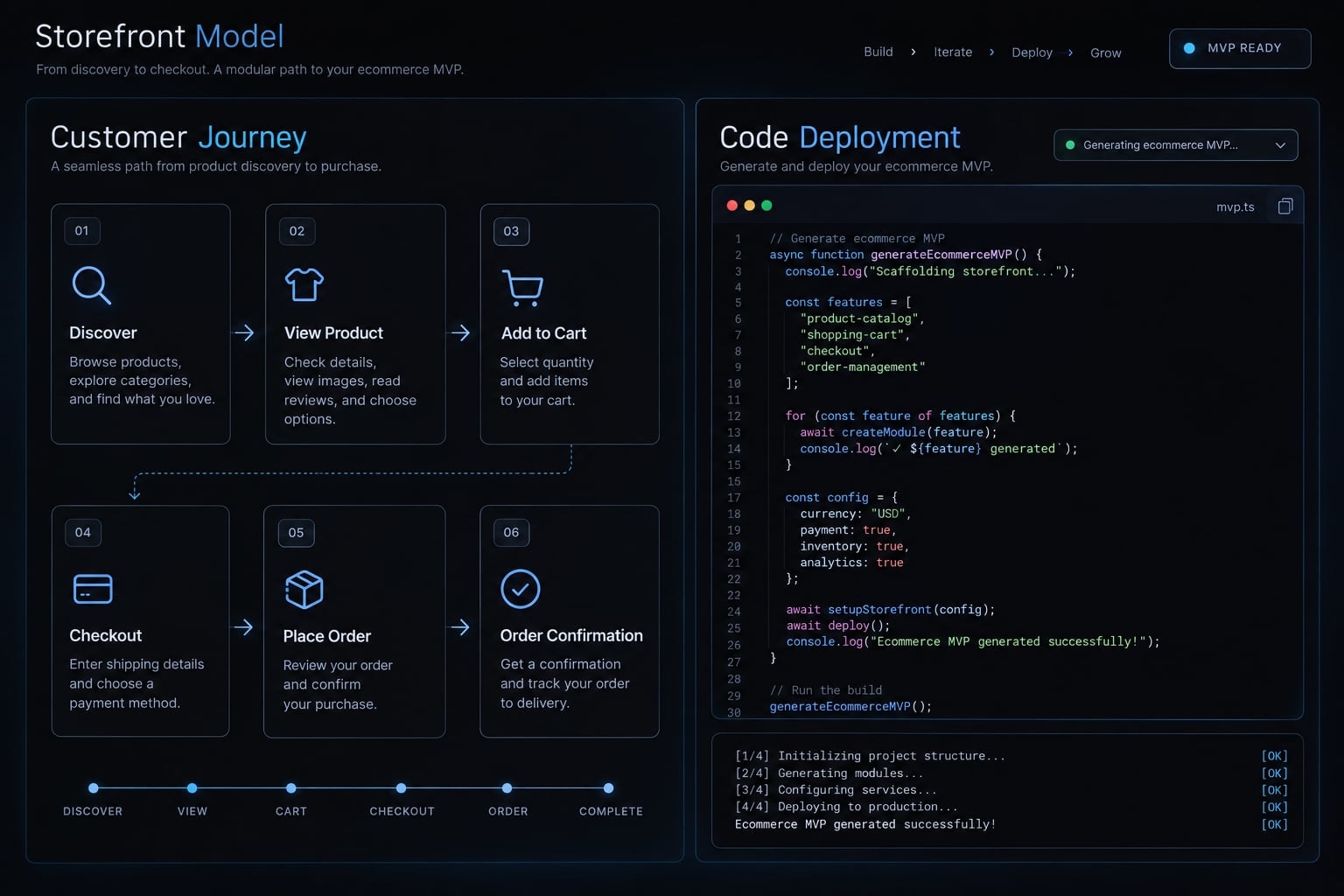The height and width of the screenshot is (896, 1344).
Task: Click the green window dot in code editor
Action: click(766, 206)
